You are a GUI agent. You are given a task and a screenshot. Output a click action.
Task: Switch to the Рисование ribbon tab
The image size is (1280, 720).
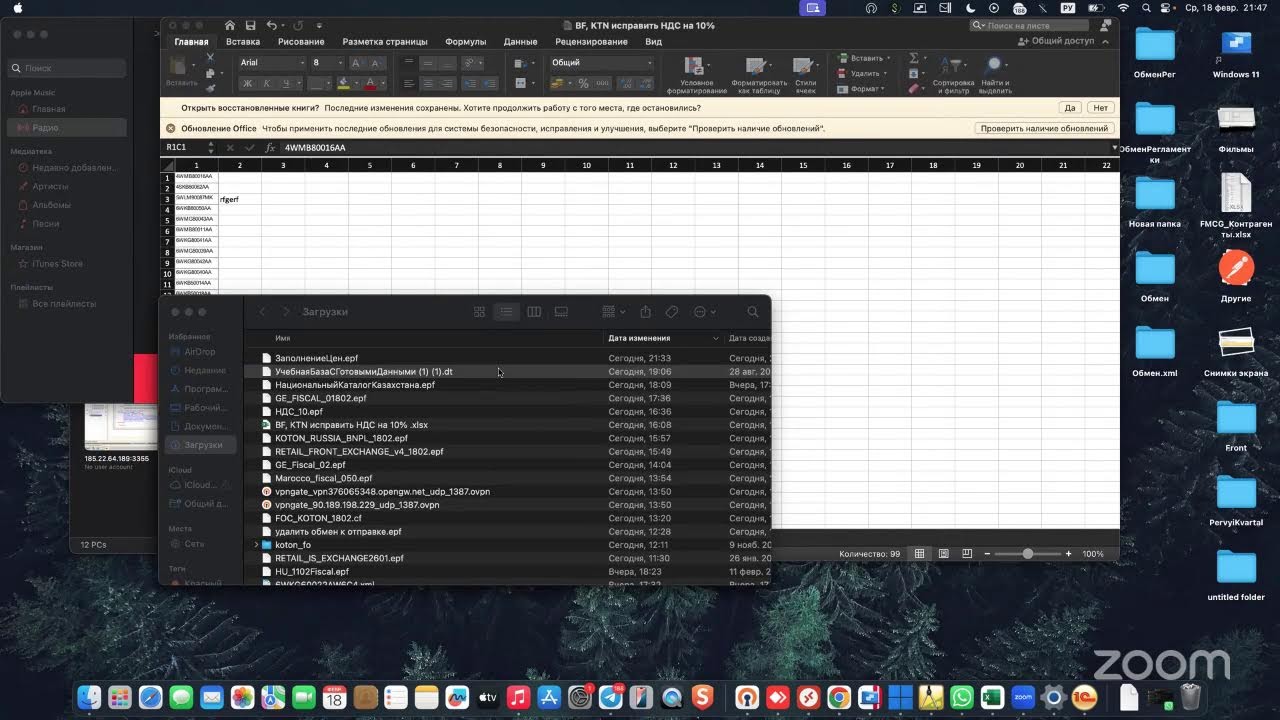[x=301, y=42]
